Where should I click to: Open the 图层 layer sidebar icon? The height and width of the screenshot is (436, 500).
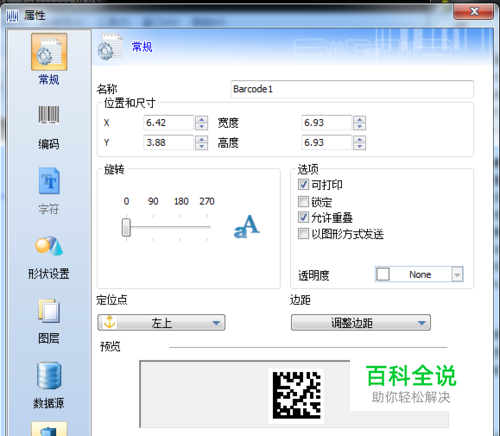click(49, 311)
